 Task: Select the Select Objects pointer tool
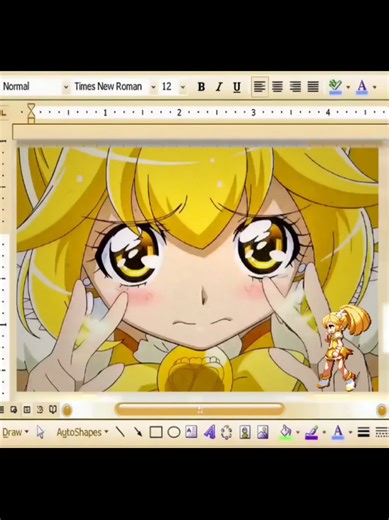(x=40, y=432)
